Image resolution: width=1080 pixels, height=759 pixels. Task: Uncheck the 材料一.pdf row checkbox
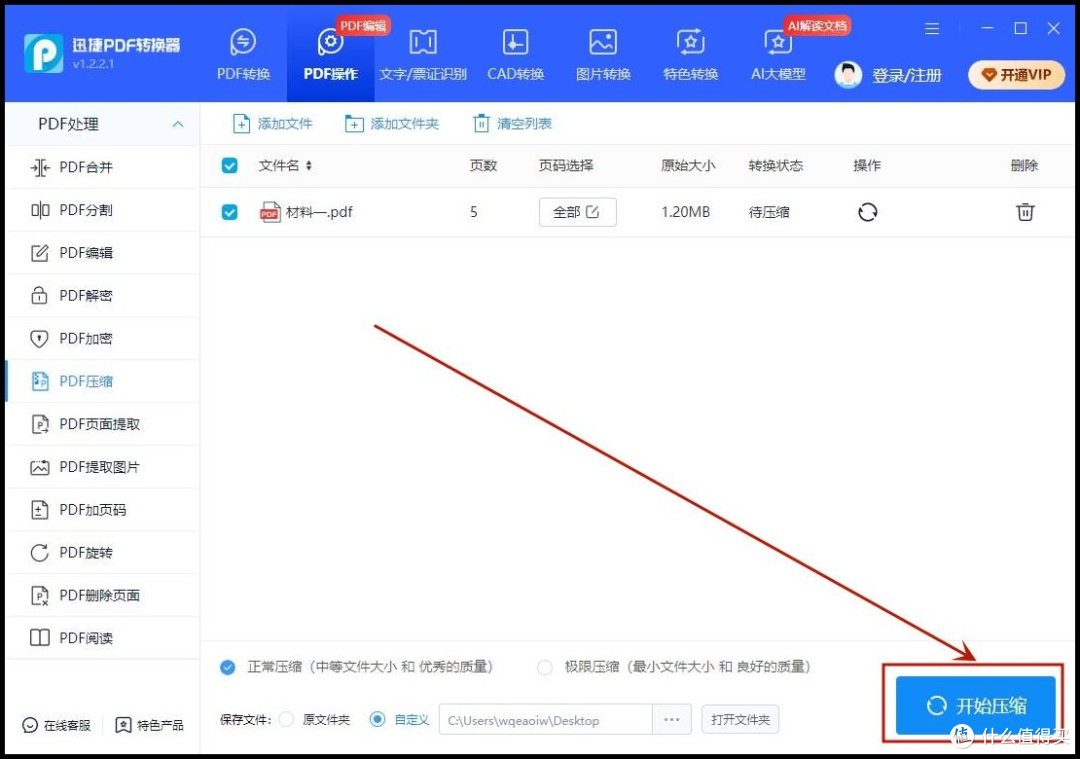(x=229, y=212)
